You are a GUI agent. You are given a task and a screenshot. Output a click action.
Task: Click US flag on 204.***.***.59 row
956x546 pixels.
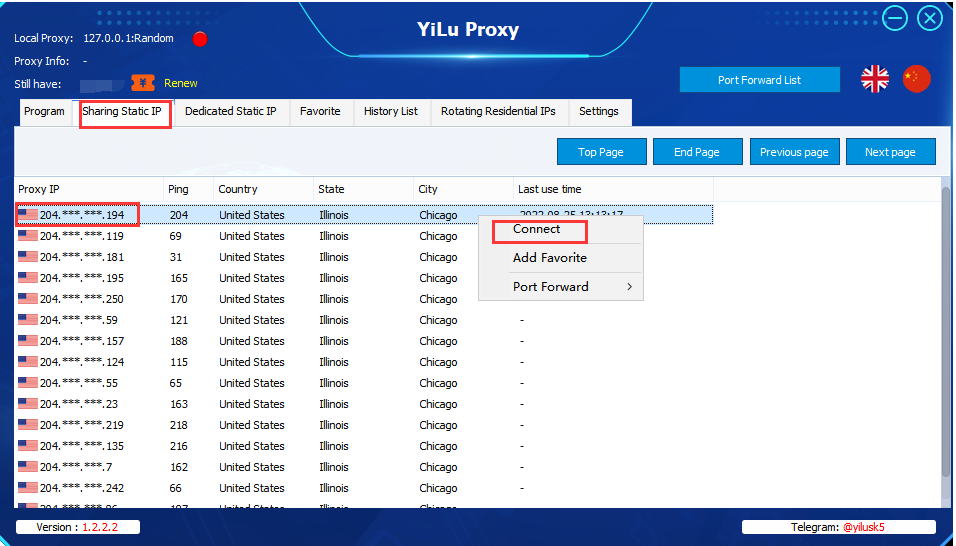tap(28, 320)
